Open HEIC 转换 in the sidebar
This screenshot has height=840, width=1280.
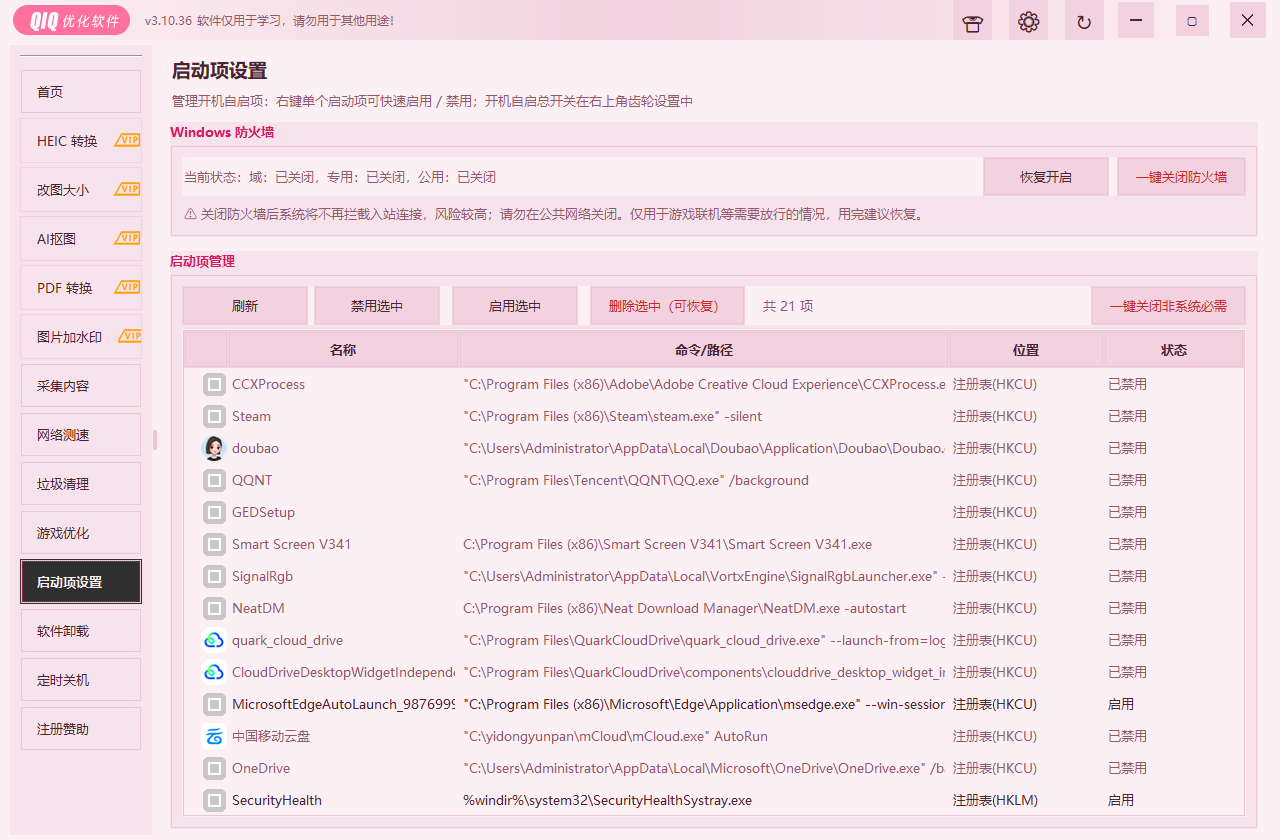81,141
